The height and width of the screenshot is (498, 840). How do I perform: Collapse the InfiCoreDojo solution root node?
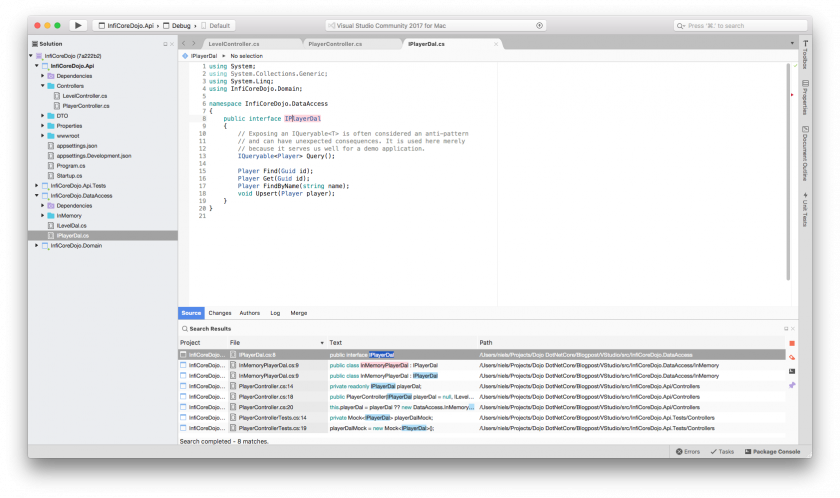pos(31,56)
